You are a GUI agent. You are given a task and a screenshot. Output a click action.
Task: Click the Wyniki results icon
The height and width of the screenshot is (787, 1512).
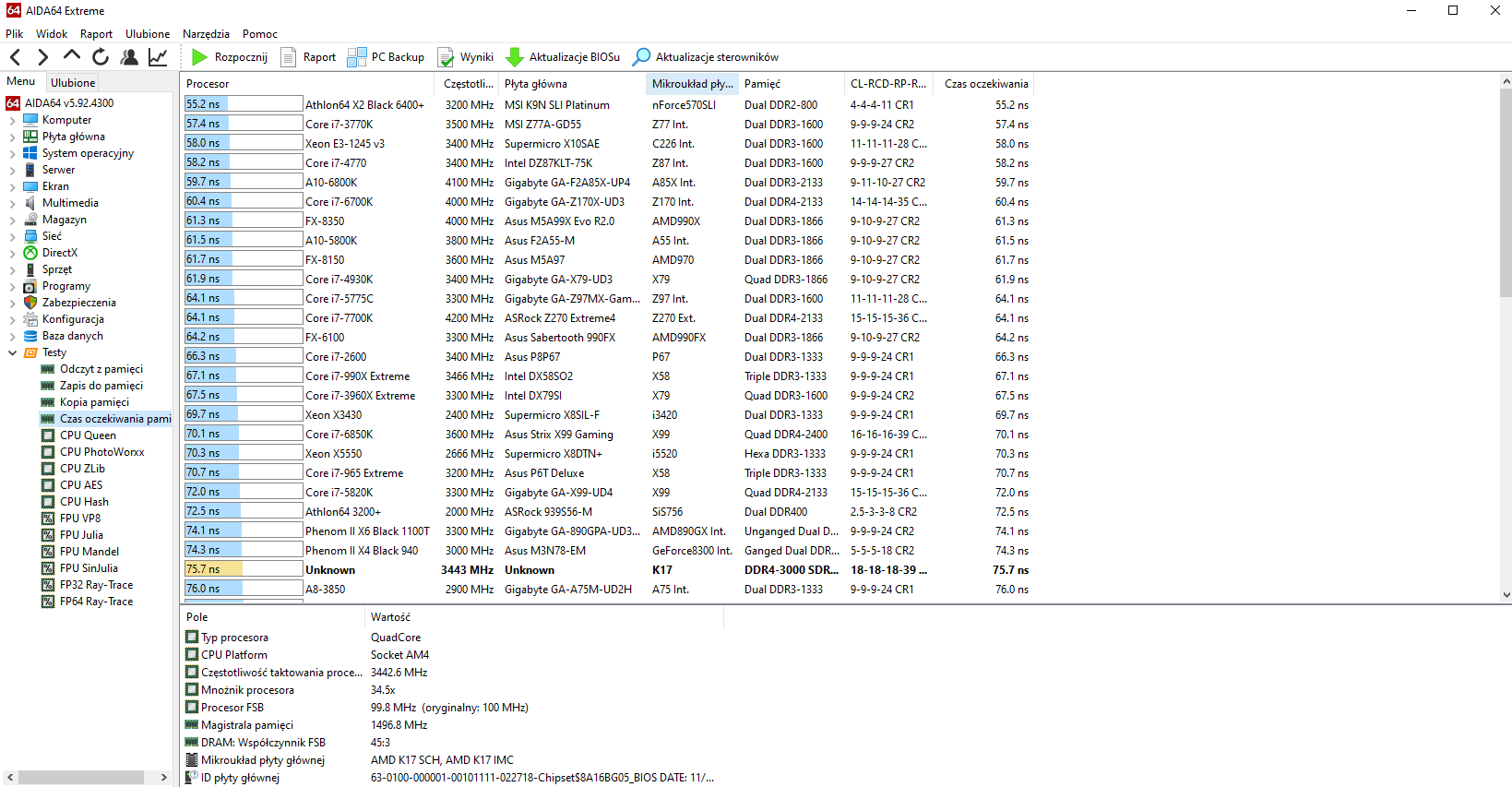pyautogui.click(x=446, y=57)
